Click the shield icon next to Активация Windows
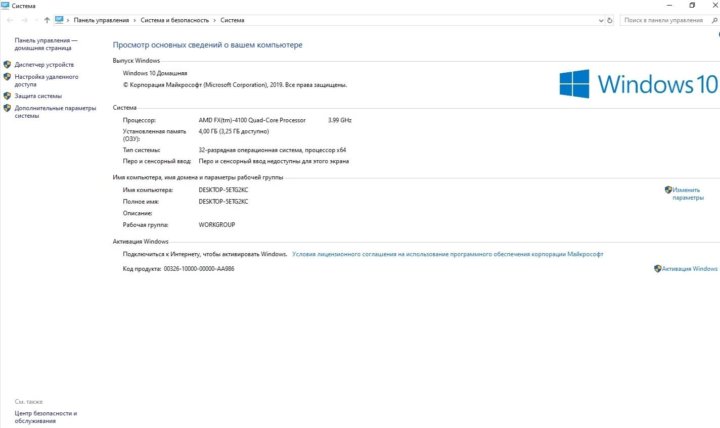 [657, 268]
